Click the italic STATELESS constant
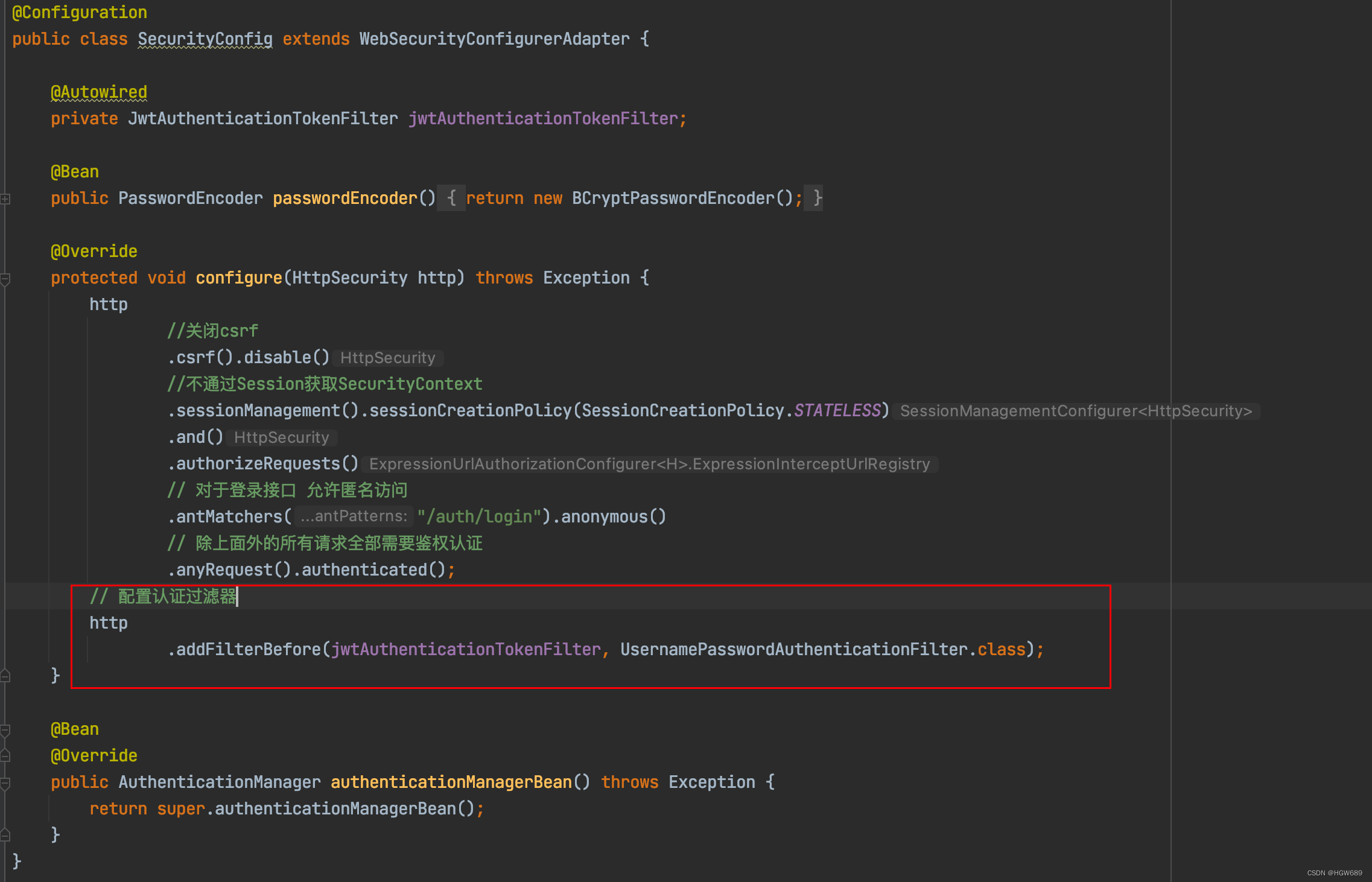 coord(837,410)
